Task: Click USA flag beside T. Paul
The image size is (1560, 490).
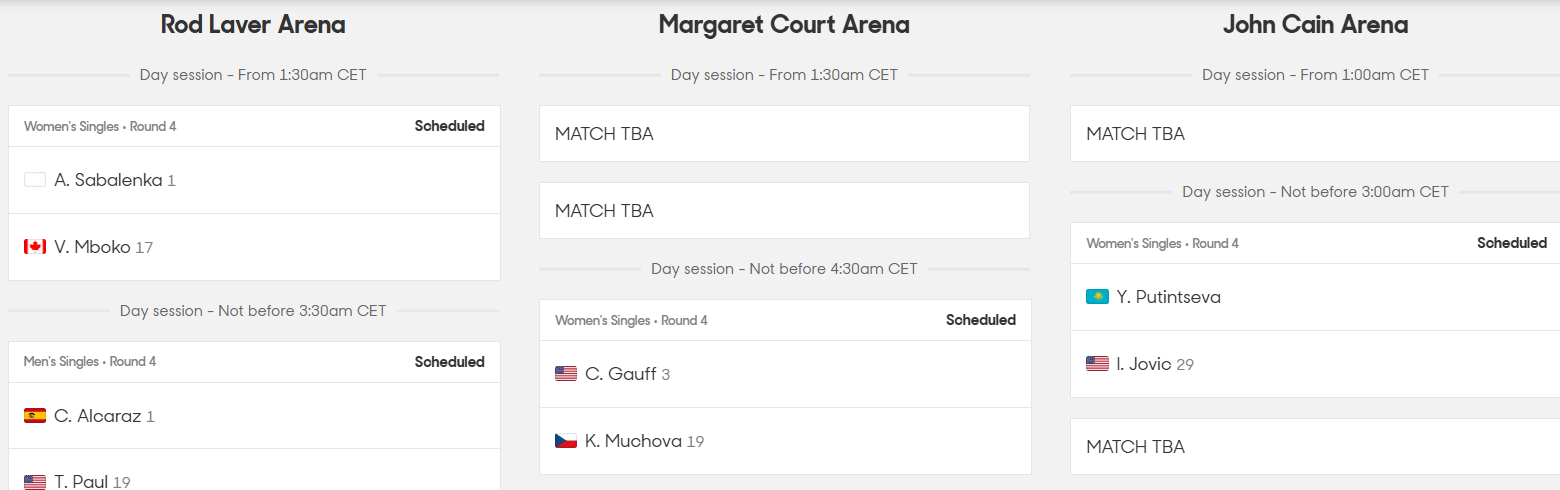Action: 35,482
